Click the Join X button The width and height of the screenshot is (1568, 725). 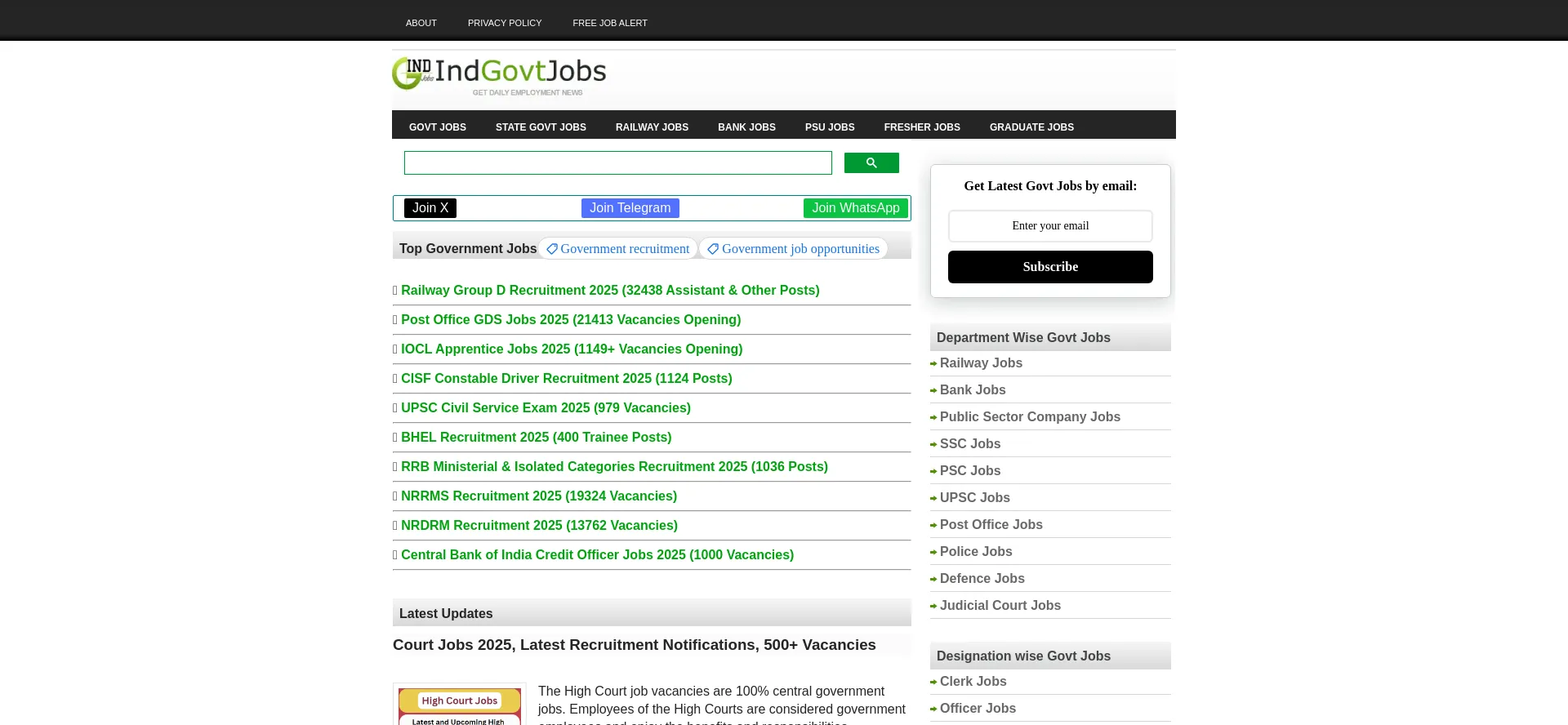coord(430,208)
